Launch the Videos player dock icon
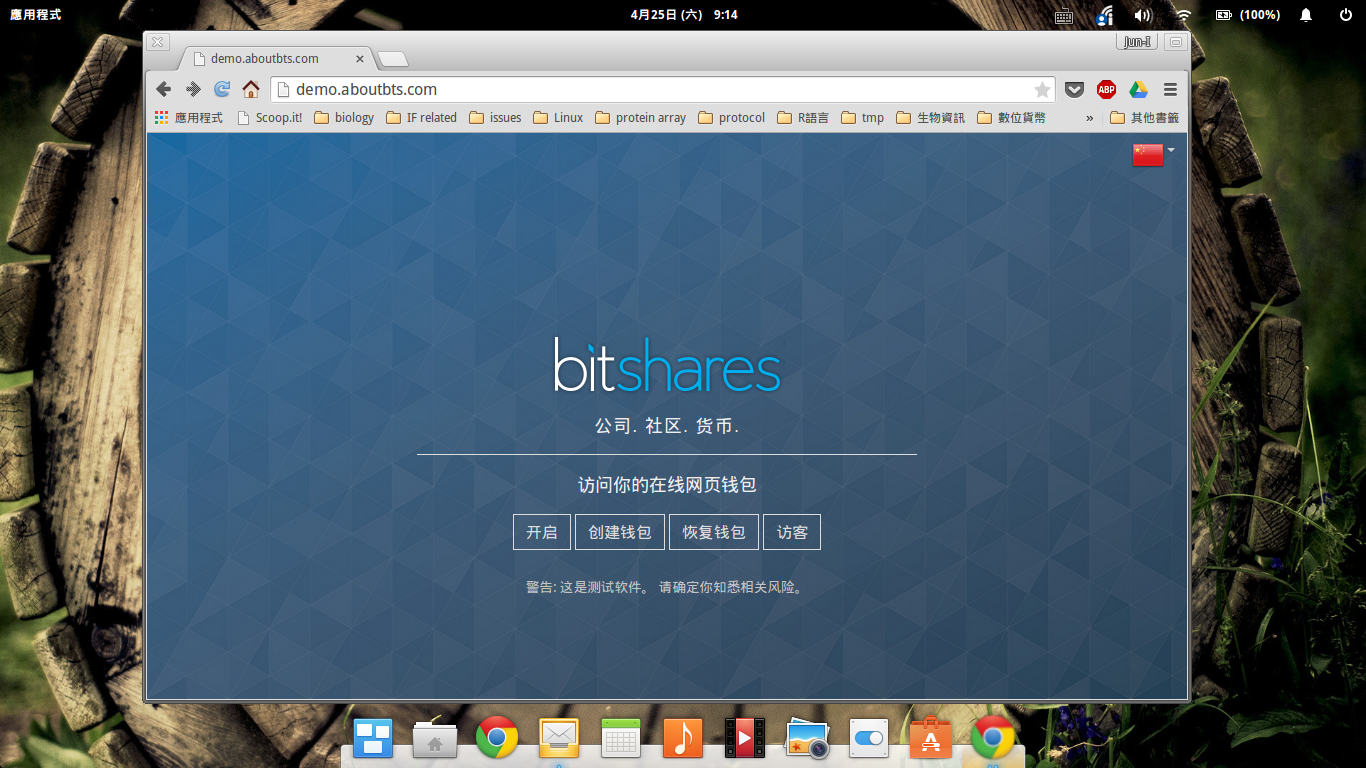1366x768 pixels. click(x=745, y=738)
